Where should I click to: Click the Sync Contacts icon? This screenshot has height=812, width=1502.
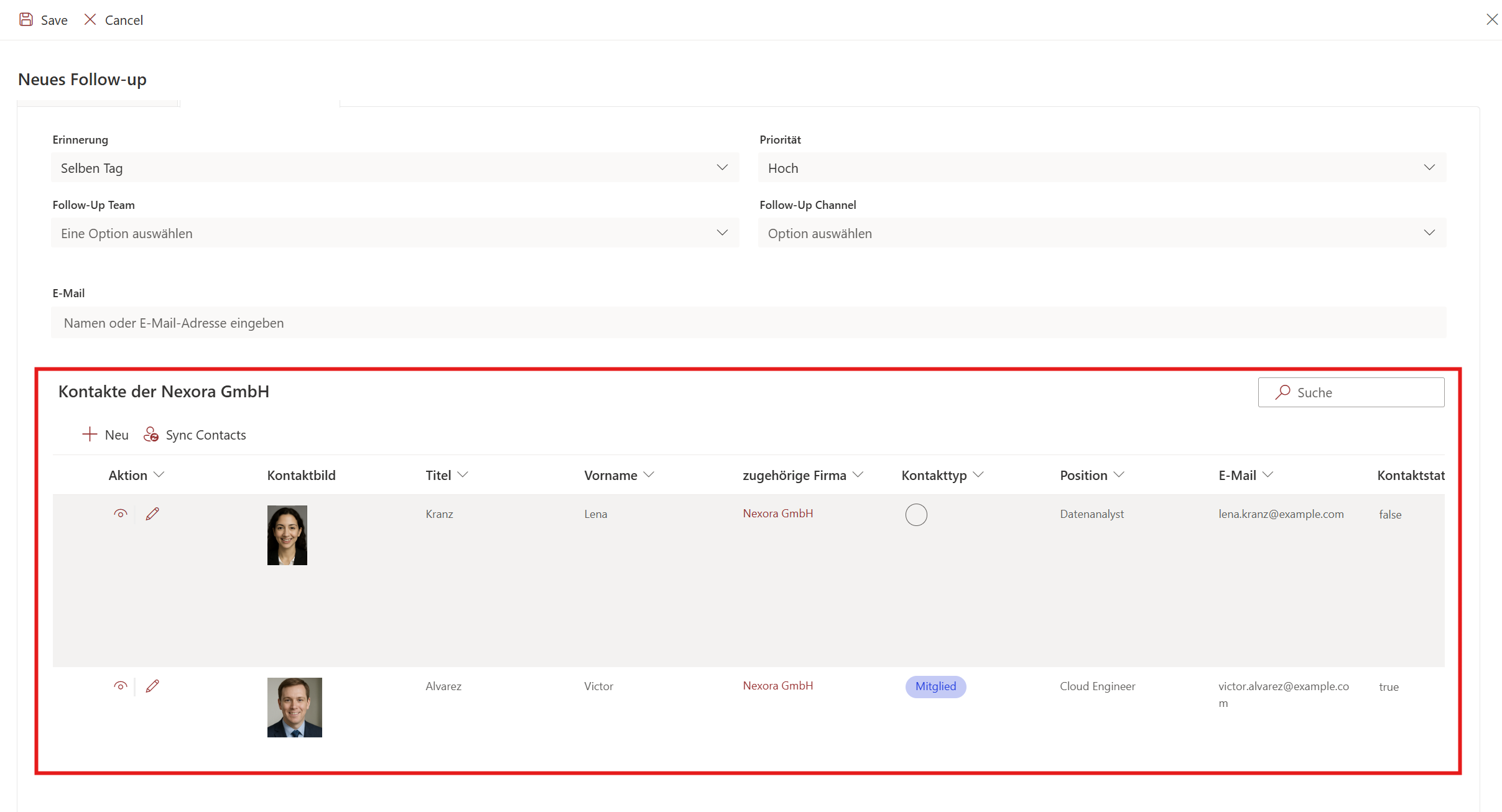151,435
